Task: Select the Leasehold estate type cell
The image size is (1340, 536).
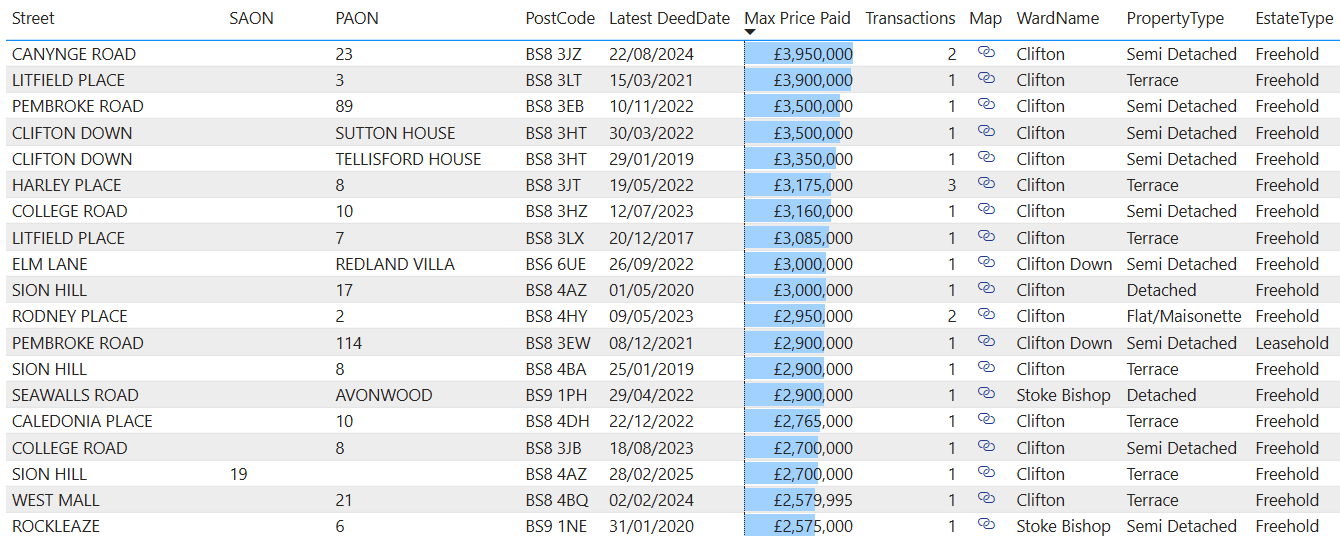Action: [x=1291, y=343]
